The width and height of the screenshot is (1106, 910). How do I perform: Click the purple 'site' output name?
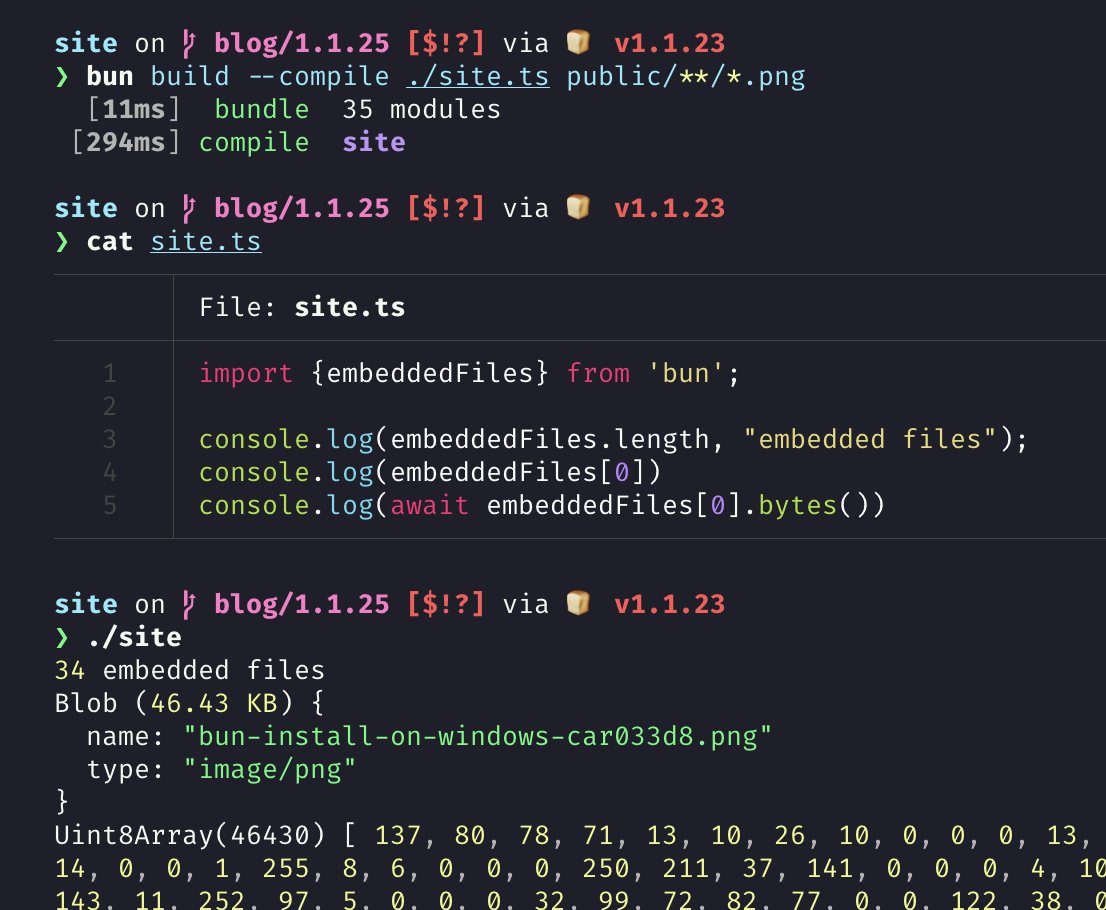pos(374,142)
